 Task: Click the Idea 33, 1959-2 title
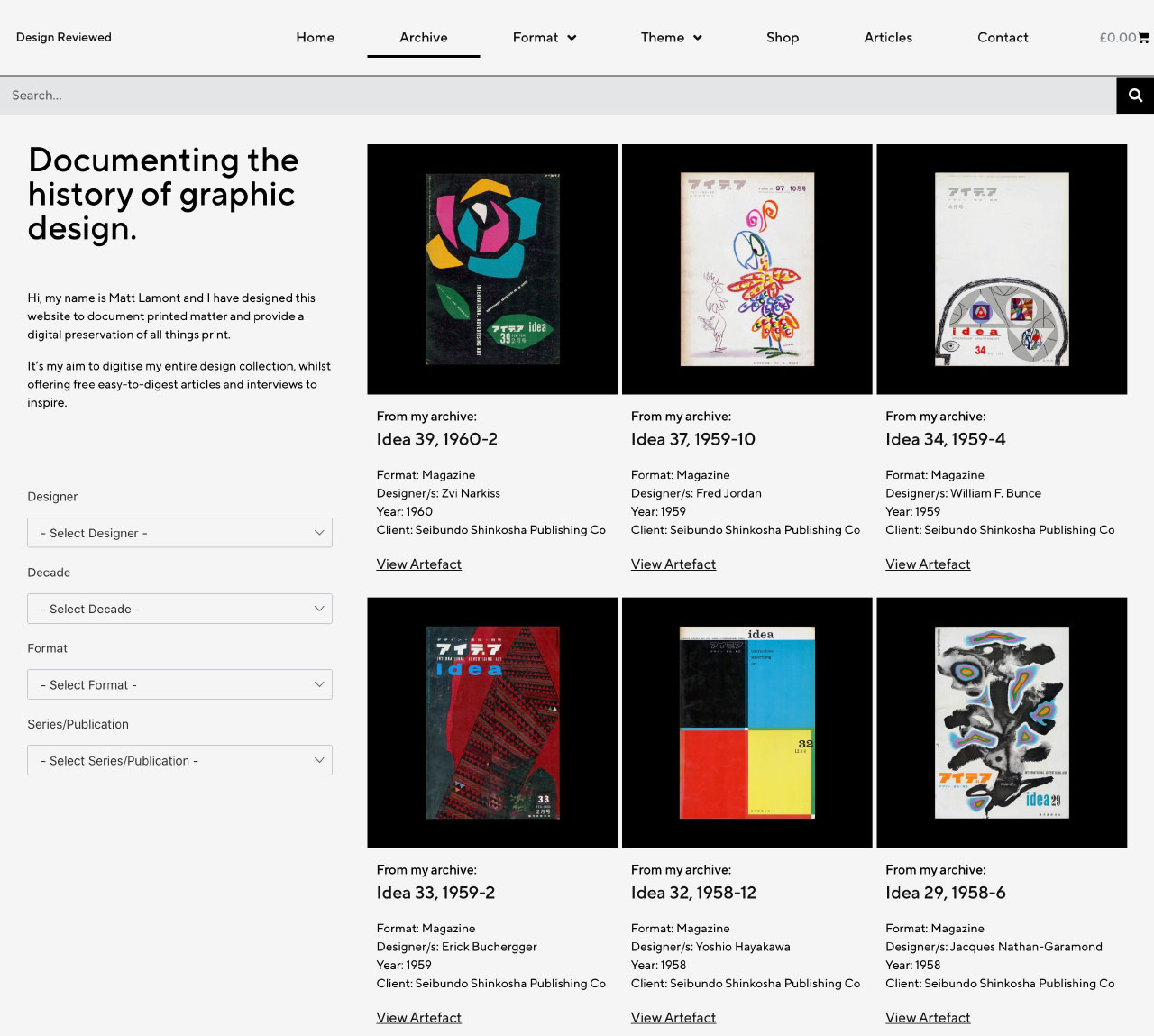pyautogui.click(x=435, y=893)
